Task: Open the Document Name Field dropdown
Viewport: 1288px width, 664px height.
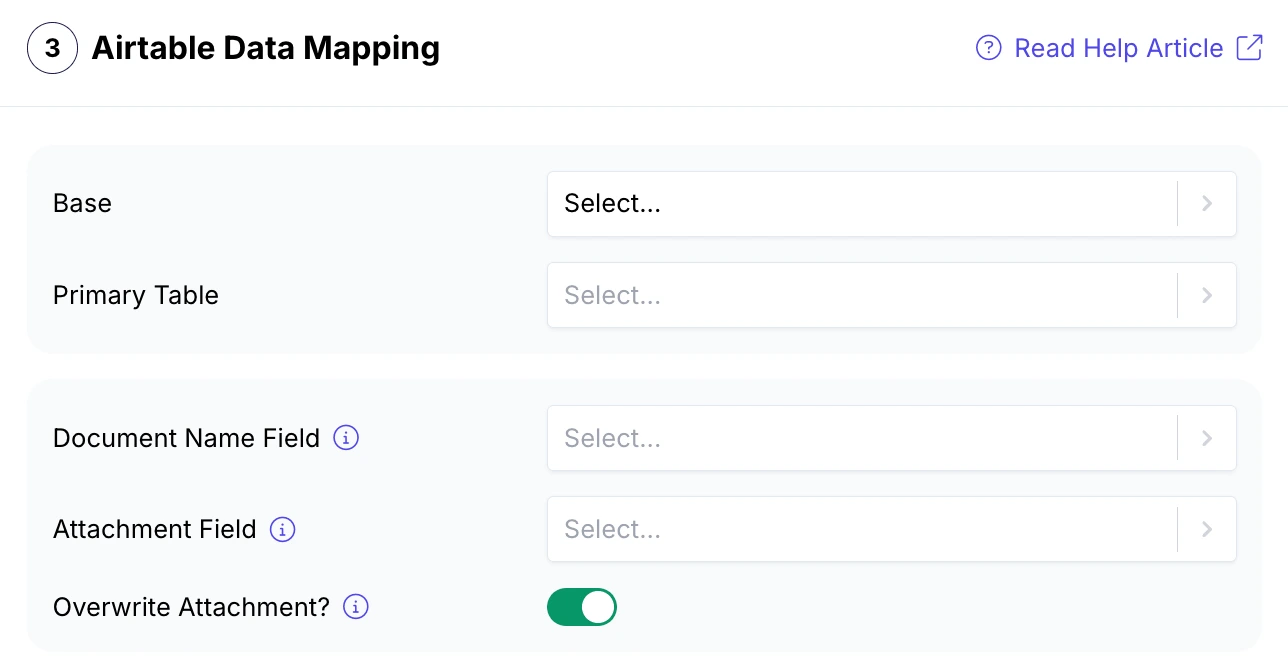Action: (x=860, y=438)
